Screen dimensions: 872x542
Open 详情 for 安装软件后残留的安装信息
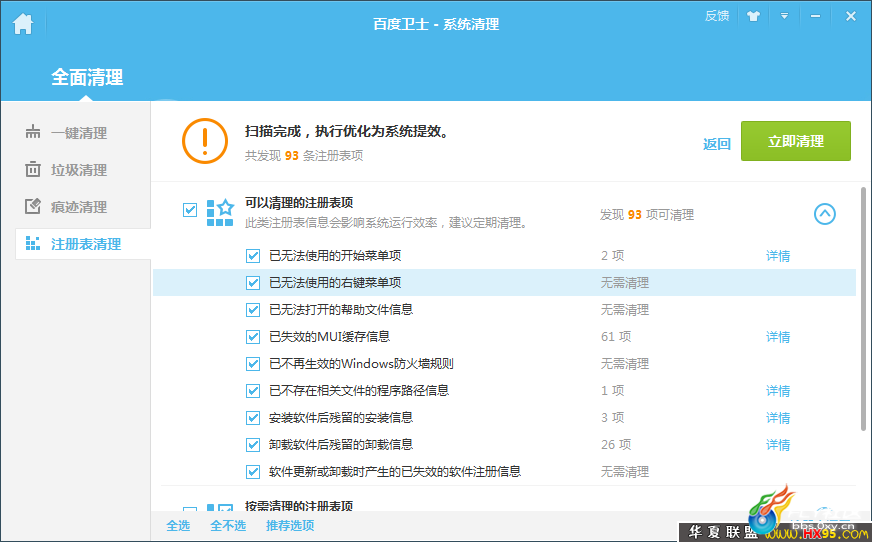click(778, 418)
